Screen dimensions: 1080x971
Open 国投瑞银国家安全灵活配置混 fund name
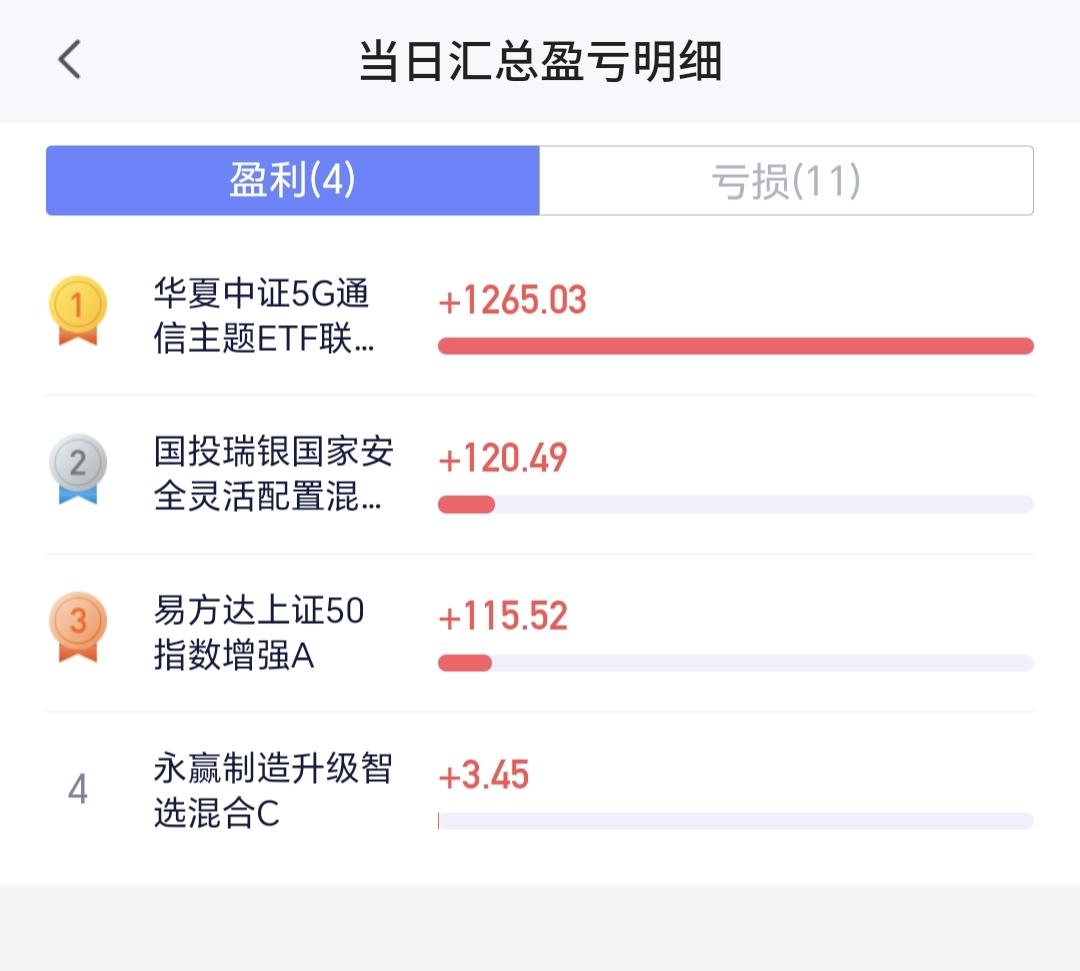pyautogui.click(x=272, y=475)
